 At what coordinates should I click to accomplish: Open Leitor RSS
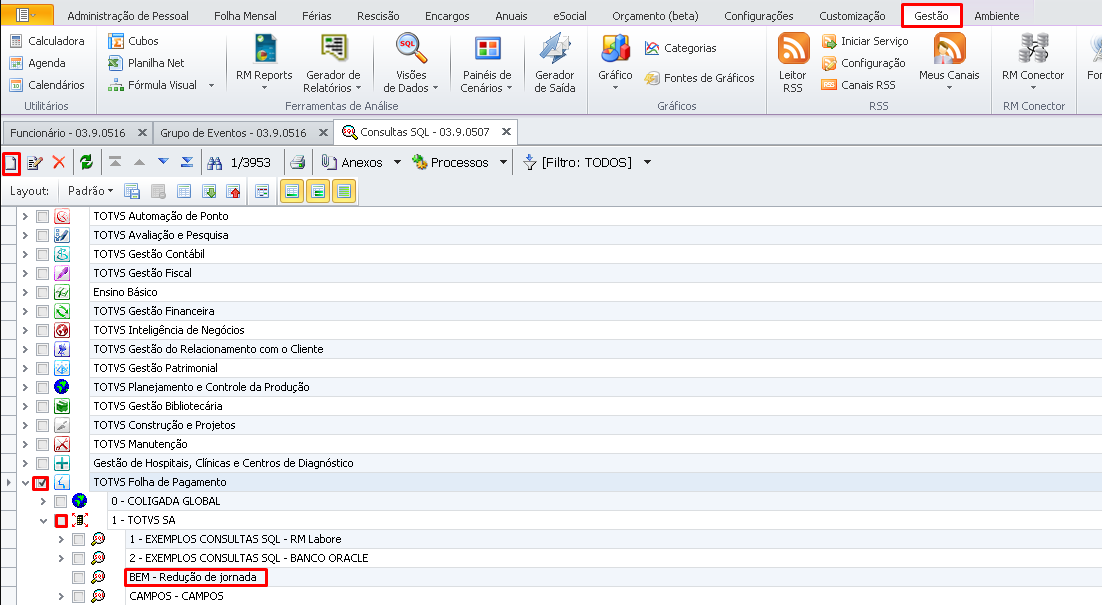pos(793,62)
